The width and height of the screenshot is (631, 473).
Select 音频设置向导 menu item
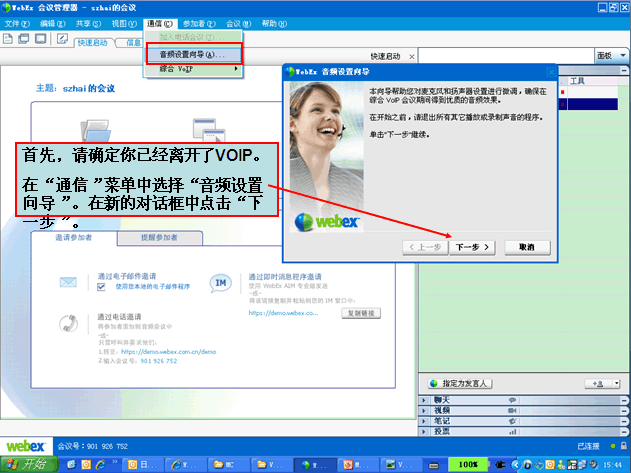(194, 54)
